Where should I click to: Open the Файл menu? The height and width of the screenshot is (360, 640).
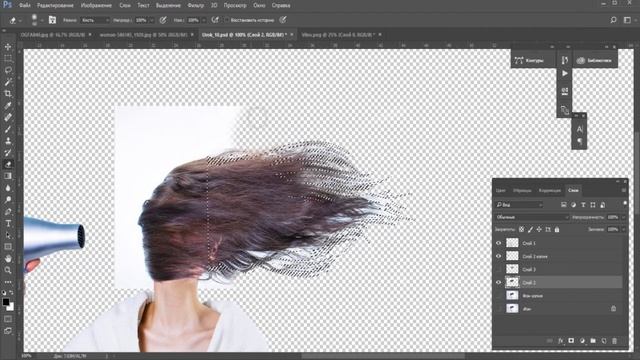click(24, 5)
